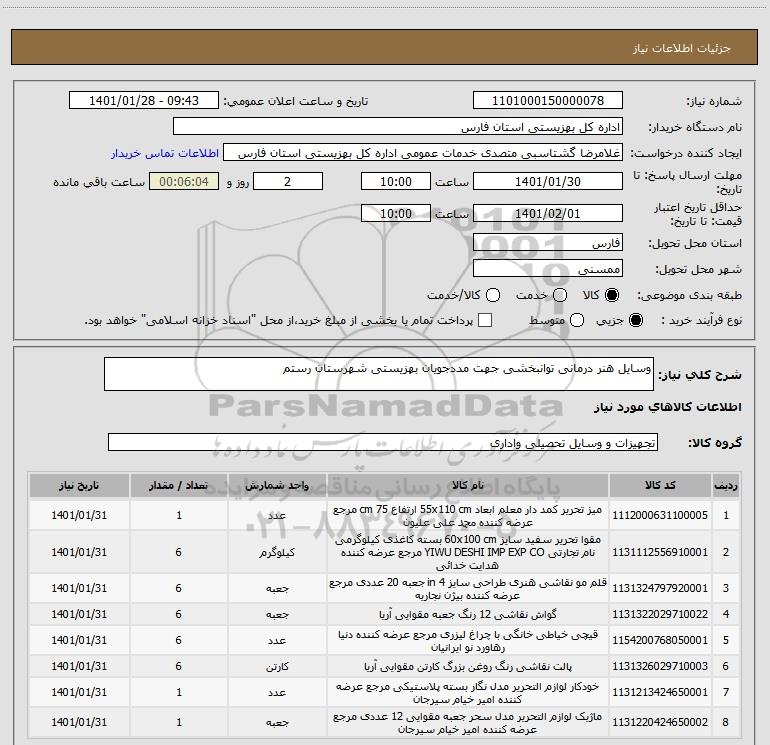Click the response deadline hour 10:00 field
This screenshot has height=745, width=770.
(x=396, y=181)
